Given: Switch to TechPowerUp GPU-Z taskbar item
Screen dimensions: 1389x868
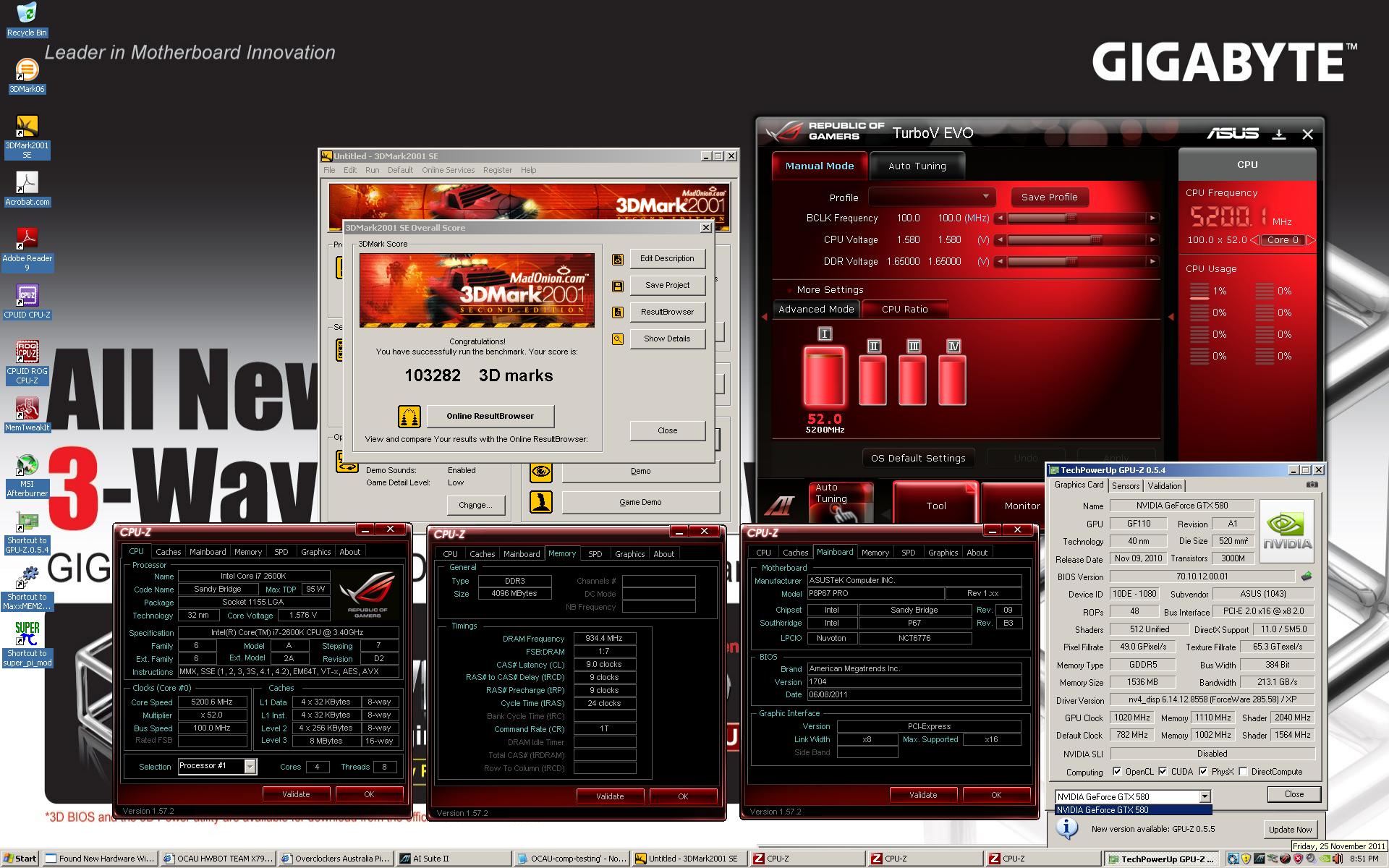Looking at the screenshot, I should [x=1162, y=859].
